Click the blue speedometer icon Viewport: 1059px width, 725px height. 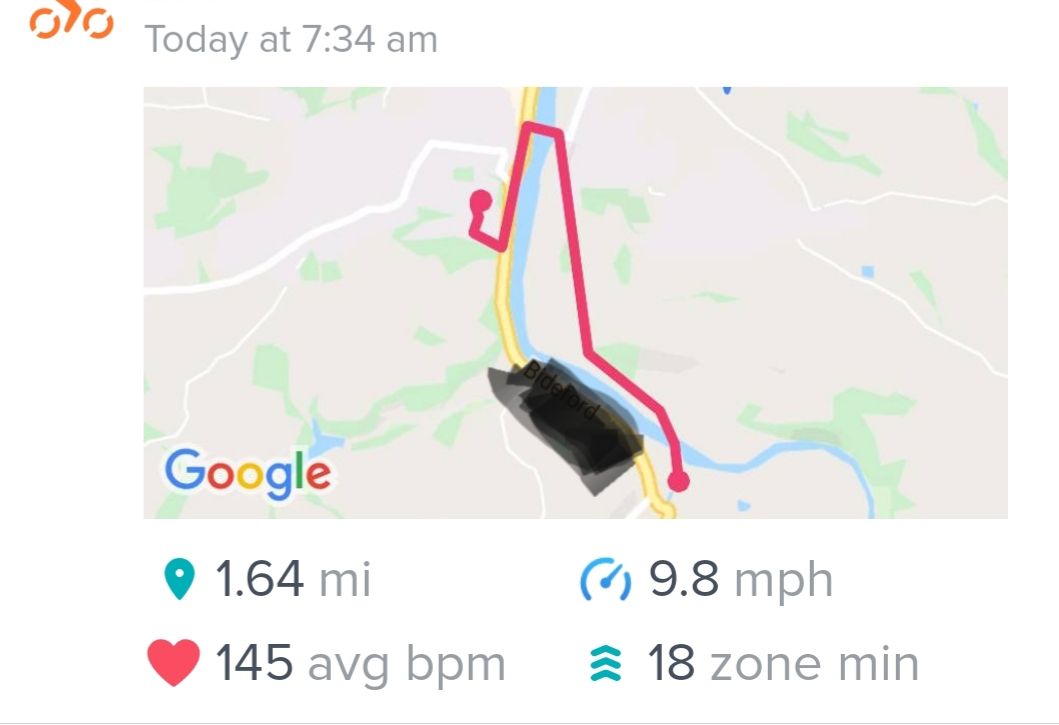click(606, 579)
